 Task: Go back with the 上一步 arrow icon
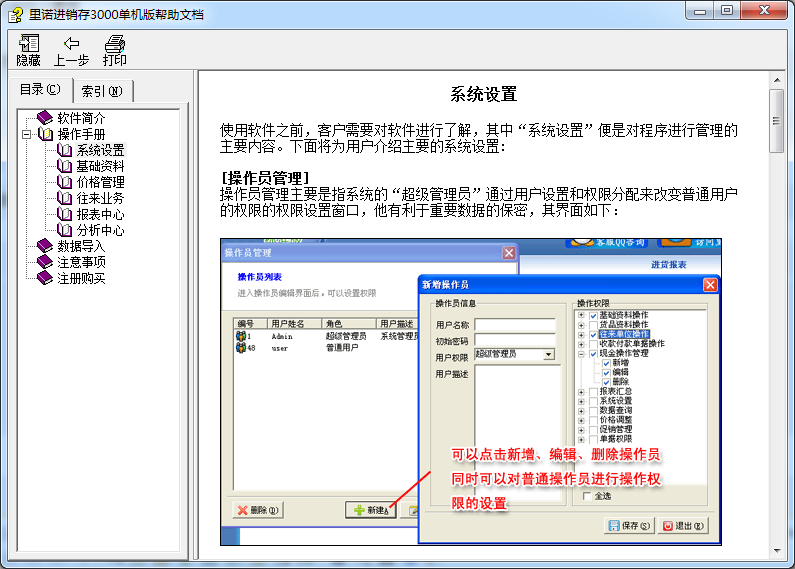point(71,44)
